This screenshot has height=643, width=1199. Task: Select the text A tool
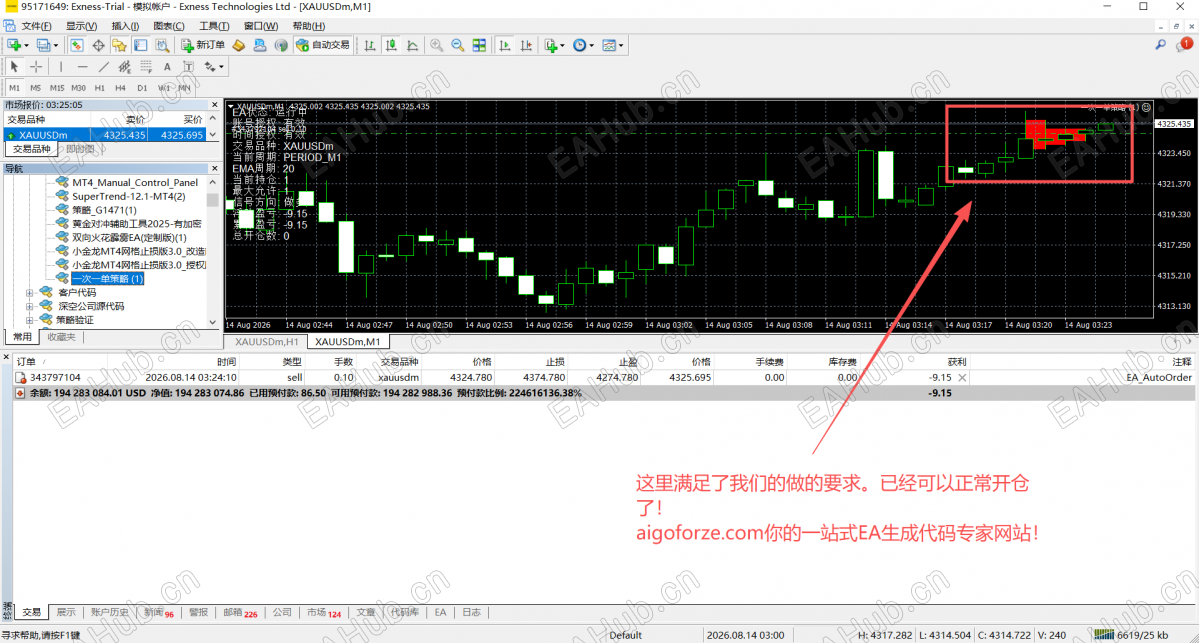(167, 67)
